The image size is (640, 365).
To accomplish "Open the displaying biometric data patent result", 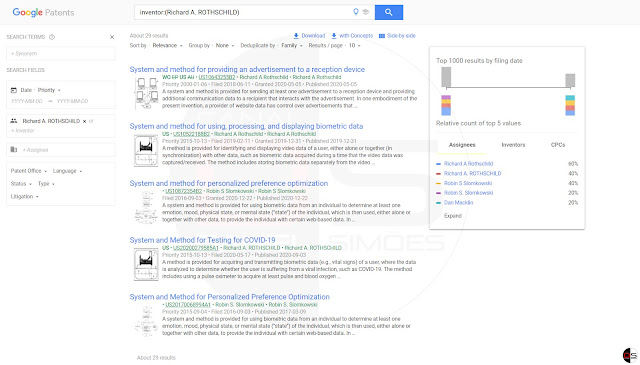I will tap(246, 126).
